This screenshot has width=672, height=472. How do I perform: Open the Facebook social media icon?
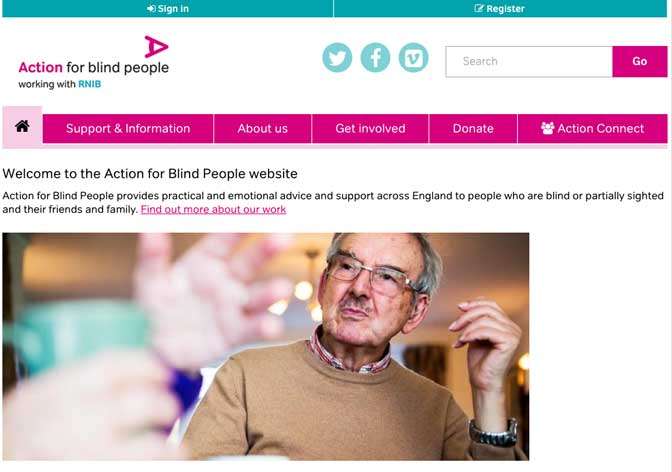pos(375,57)
